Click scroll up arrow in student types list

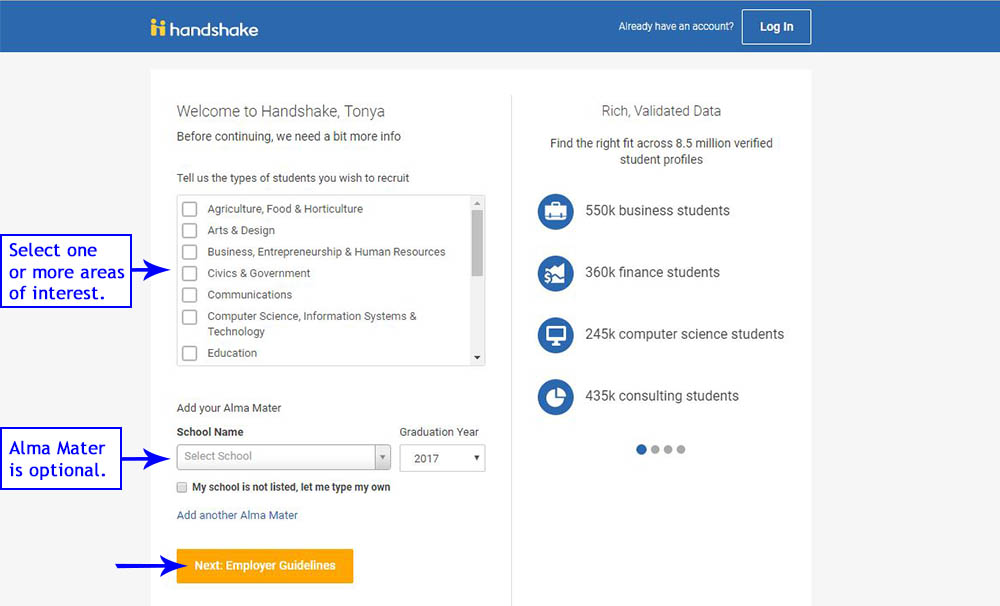[477, 203]
